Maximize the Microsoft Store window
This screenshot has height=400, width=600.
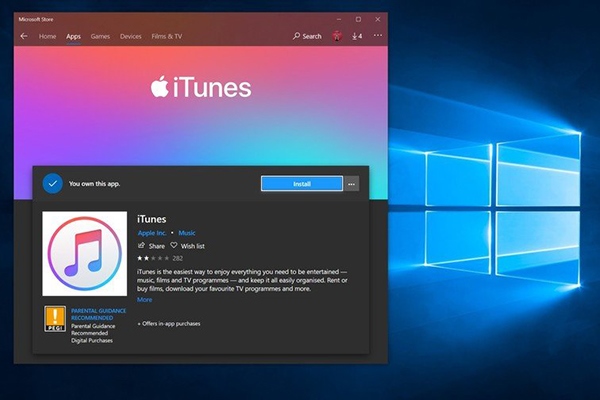click(x=358, y=19)
